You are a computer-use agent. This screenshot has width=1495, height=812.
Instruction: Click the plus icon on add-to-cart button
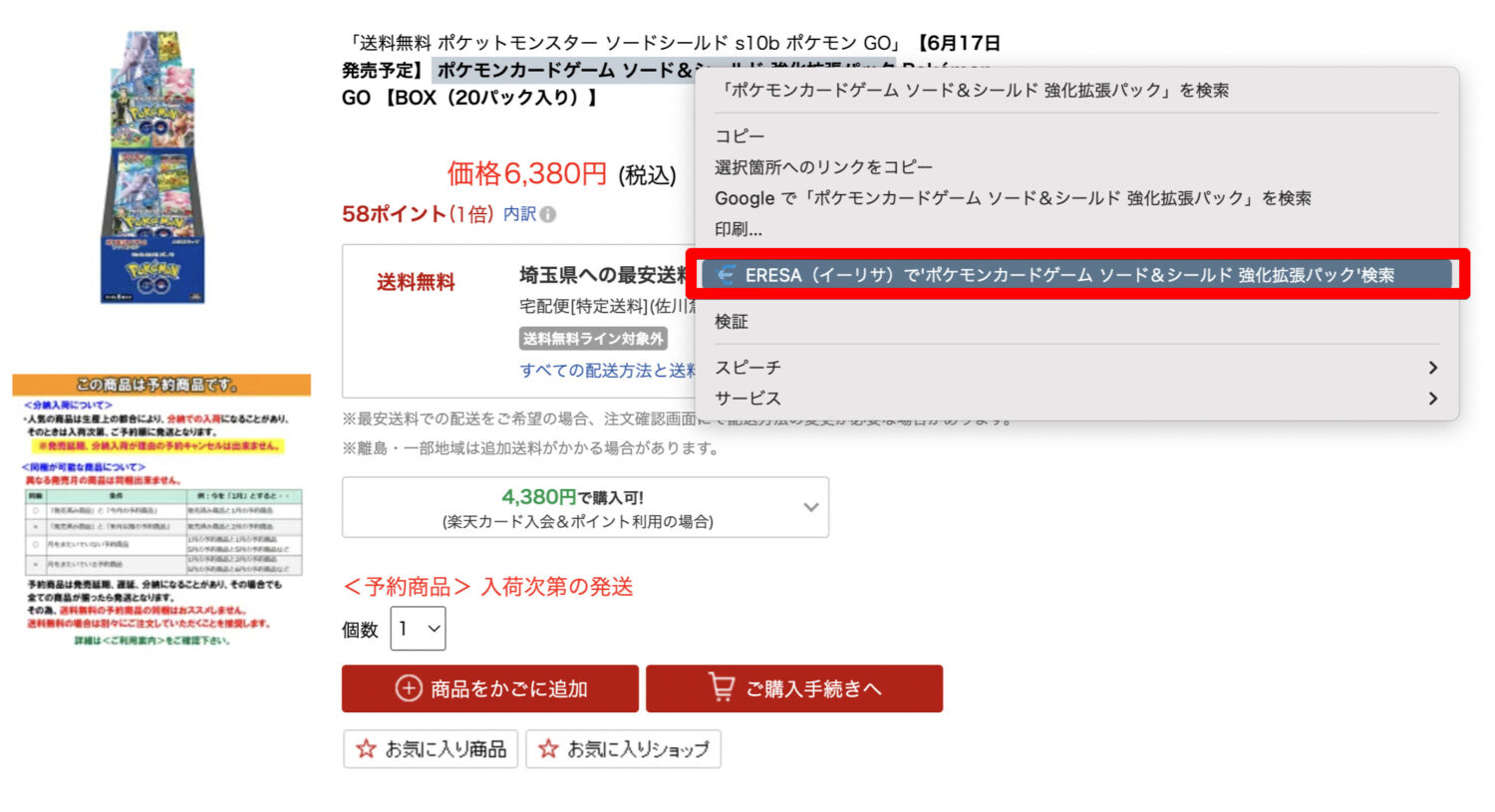pyautogui.click(x=409, y=688)
